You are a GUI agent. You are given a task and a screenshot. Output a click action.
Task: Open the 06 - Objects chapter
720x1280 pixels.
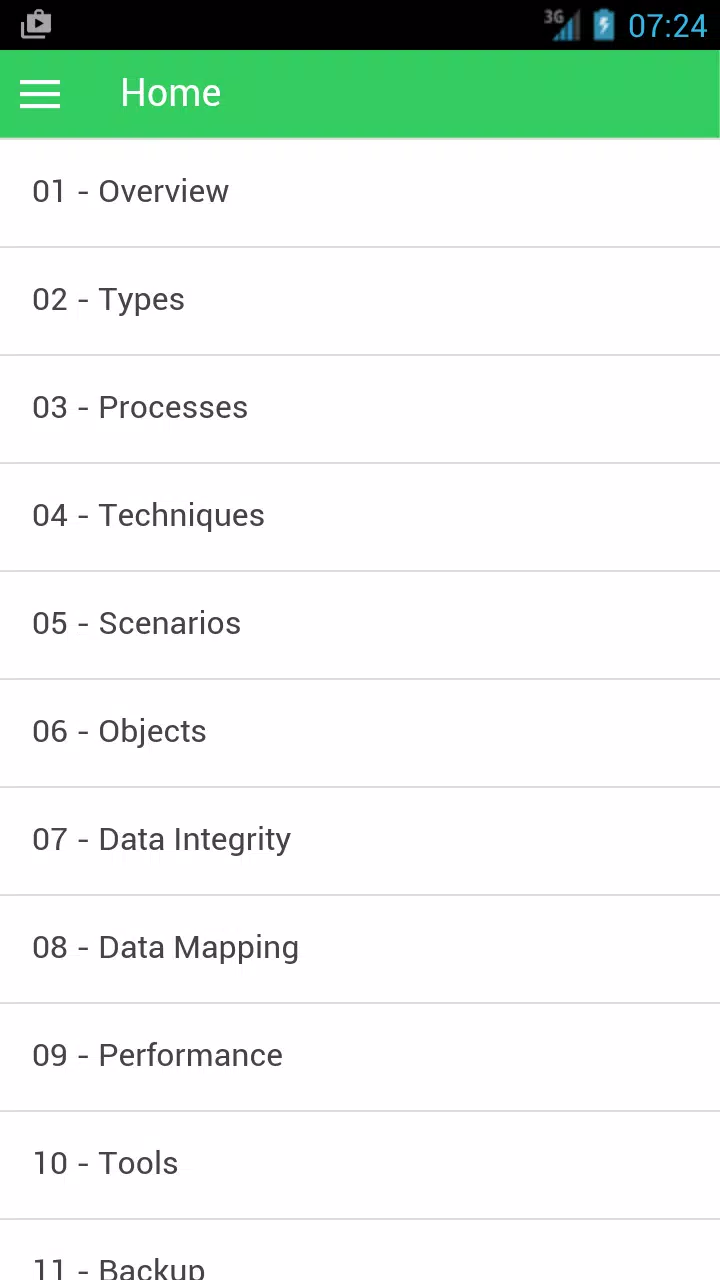tap(360, 732)
